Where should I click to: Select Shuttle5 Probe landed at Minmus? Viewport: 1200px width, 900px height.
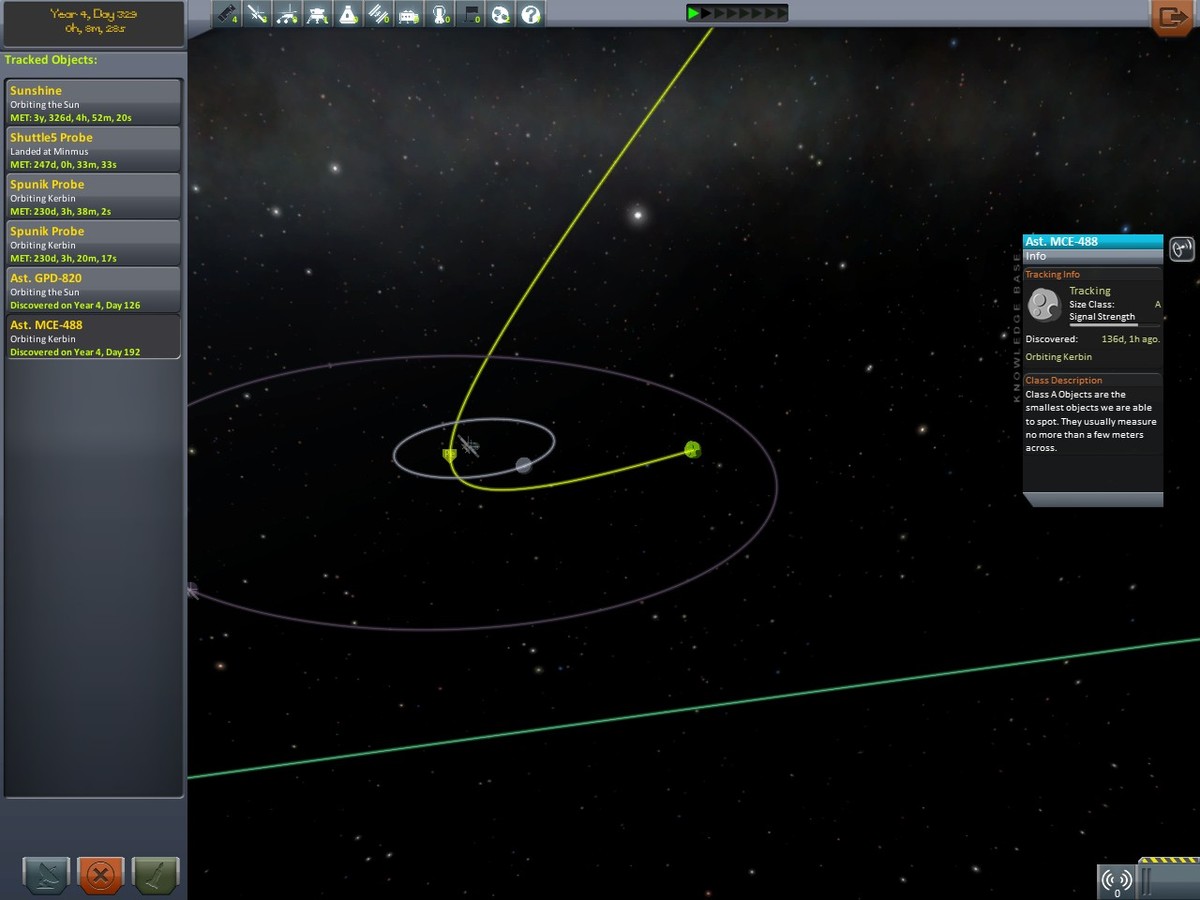(94, 150)
